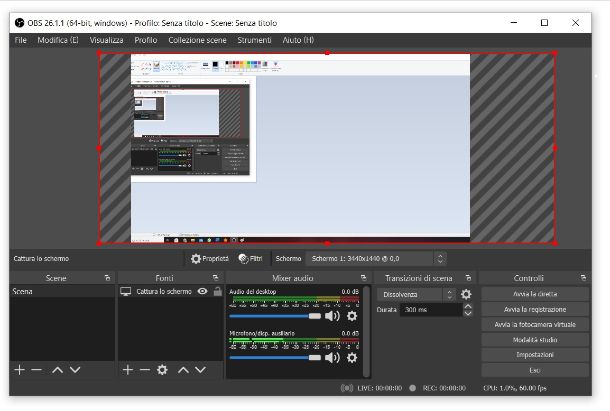The image size is (610, 411).
Task: Add a new source with plus
Action: (128, 370)
